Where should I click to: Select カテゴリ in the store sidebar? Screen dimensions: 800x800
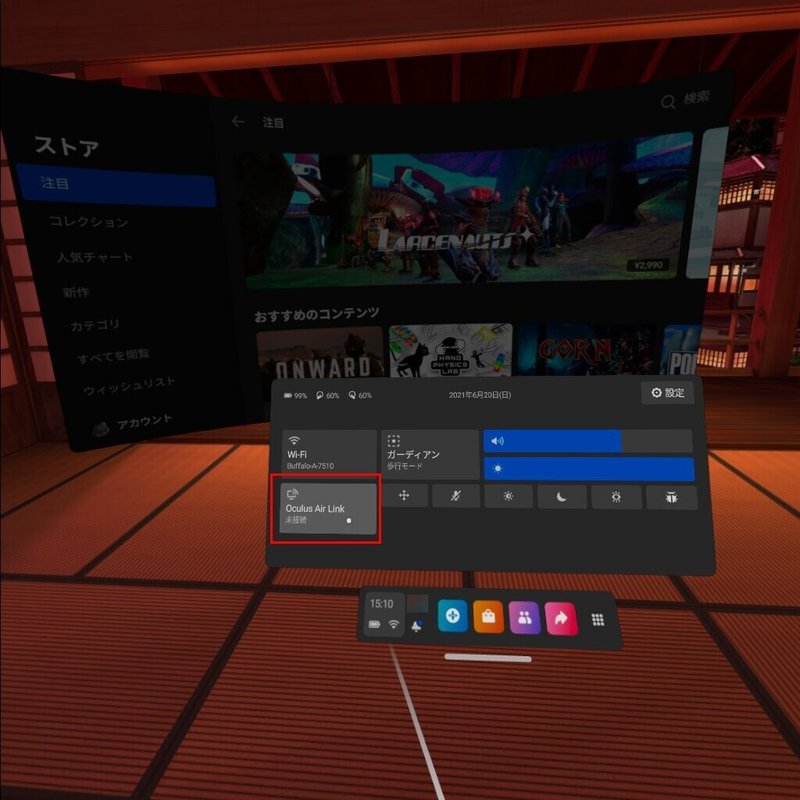tap(95, 325)
